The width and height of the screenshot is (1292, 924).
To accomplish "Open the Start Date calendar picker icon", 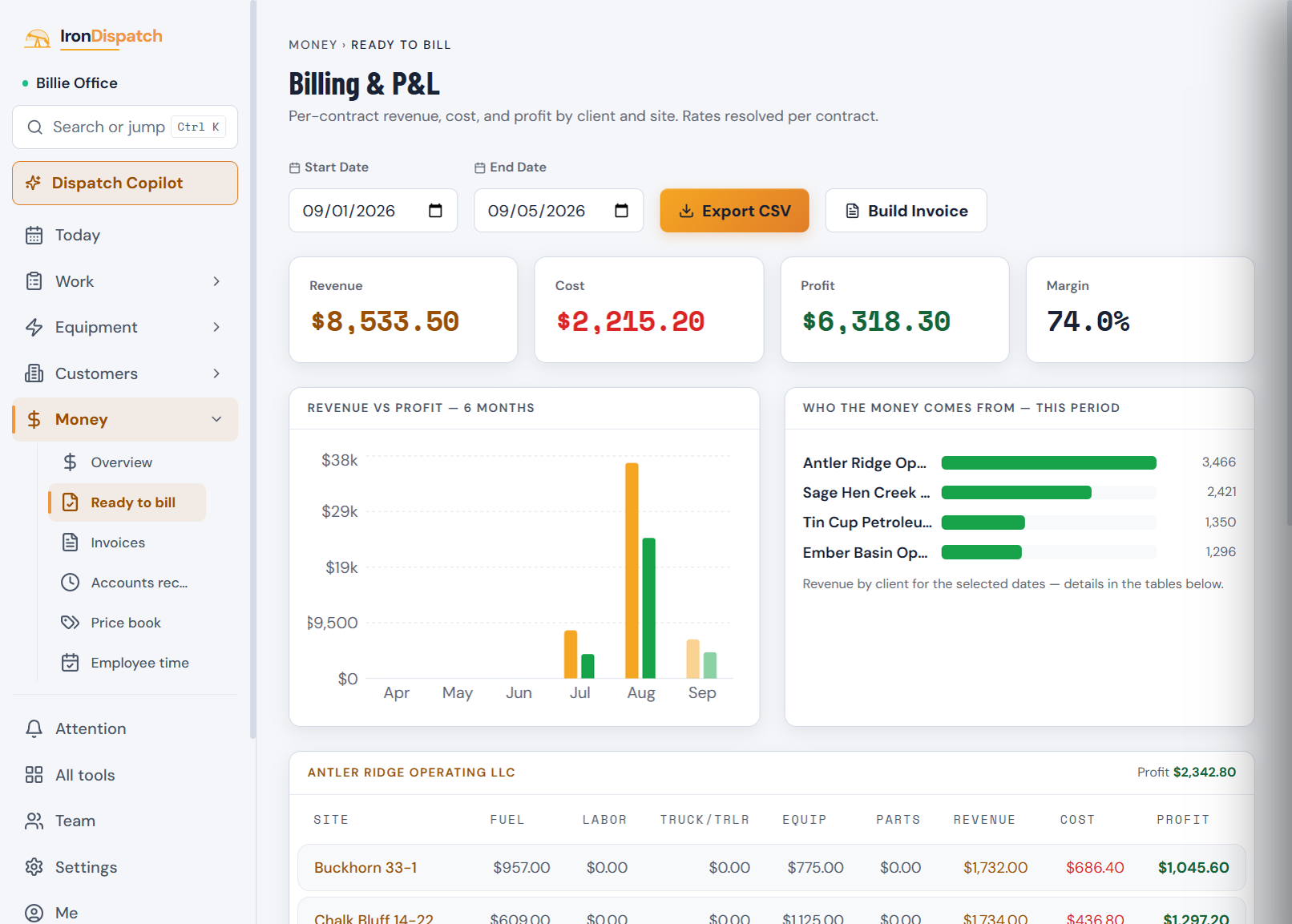I will [435, 211].
